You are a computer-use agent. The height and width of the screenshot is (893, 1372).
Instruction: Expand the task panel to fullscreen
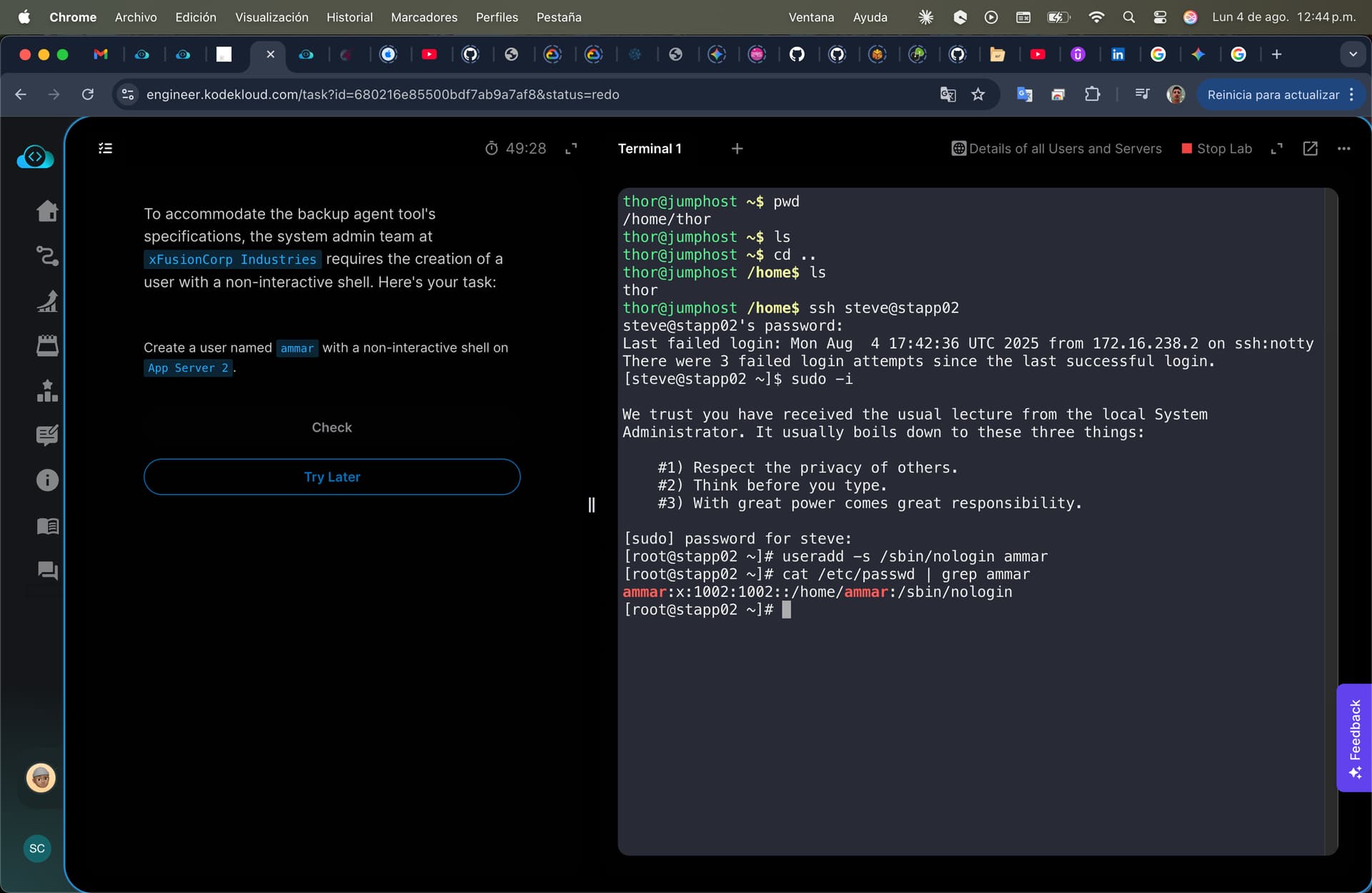571,149
